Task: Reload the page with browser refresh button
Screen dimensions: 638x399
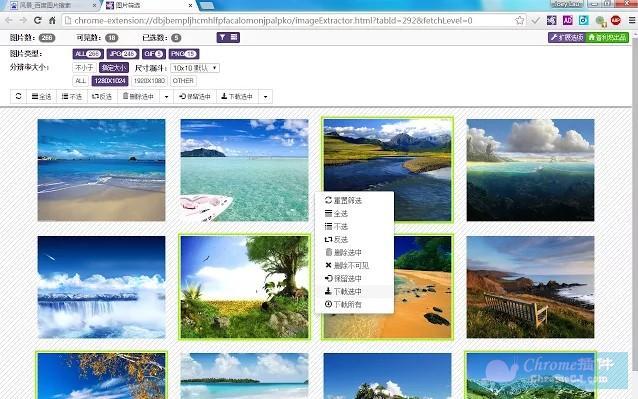Action: (x=37, y=20)
